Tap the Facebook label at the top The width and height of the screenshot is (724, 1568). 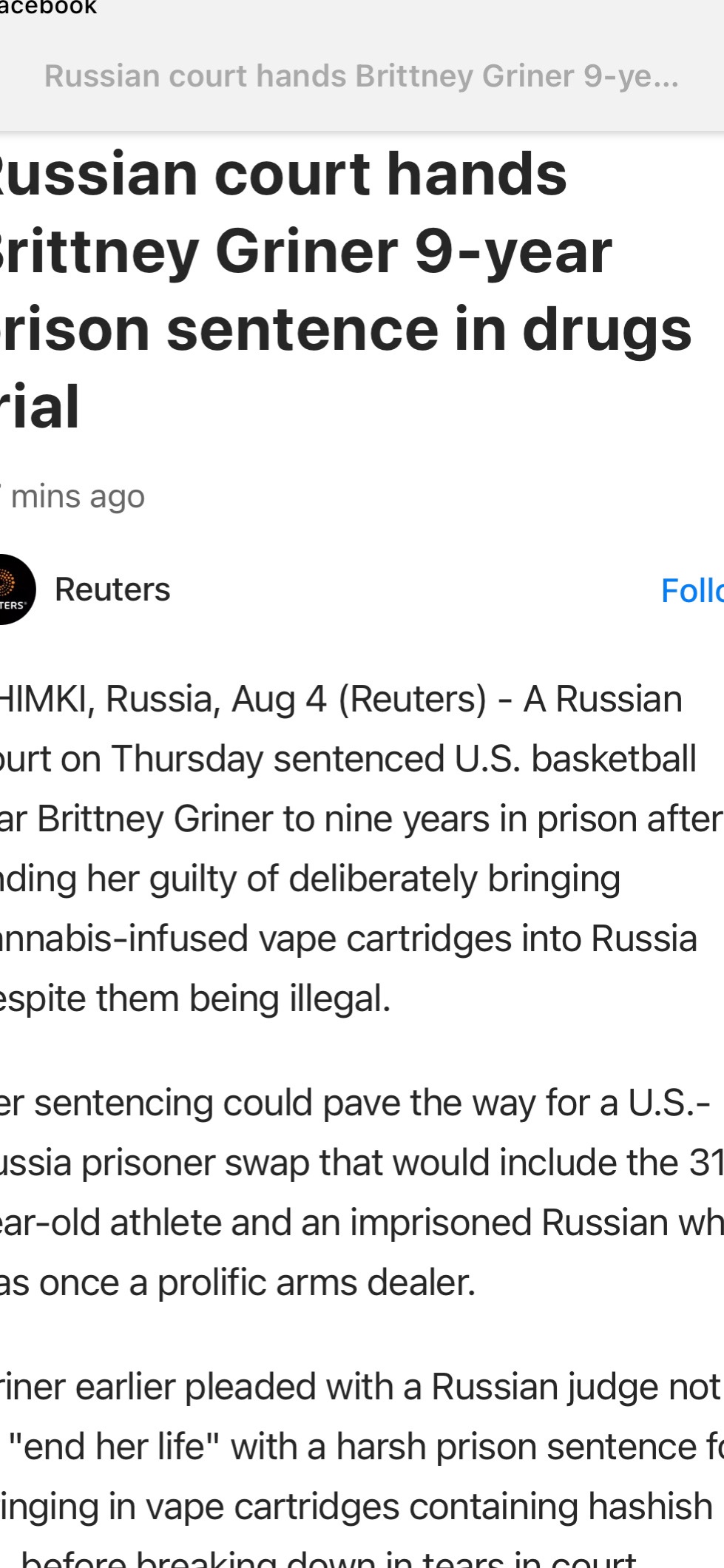point(48,7)
